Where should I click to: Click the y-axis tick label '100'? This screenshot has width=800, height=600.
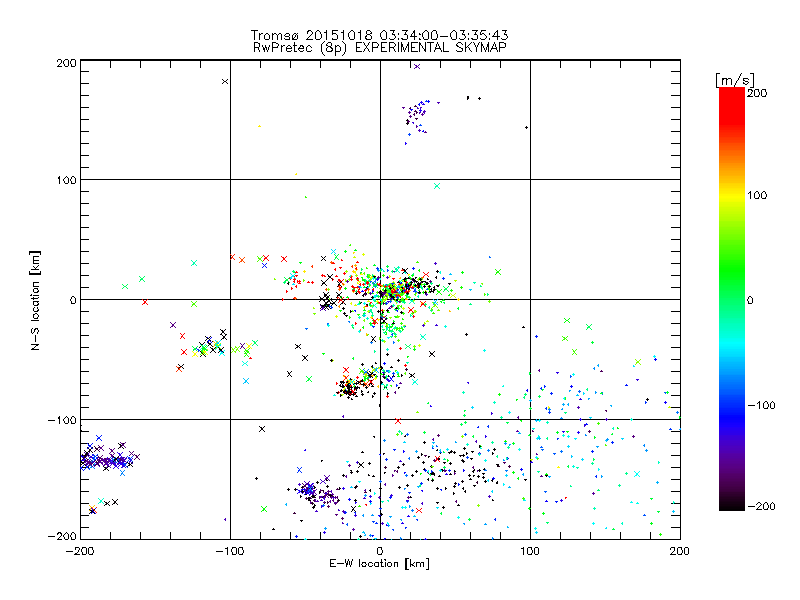click(66, 180)
